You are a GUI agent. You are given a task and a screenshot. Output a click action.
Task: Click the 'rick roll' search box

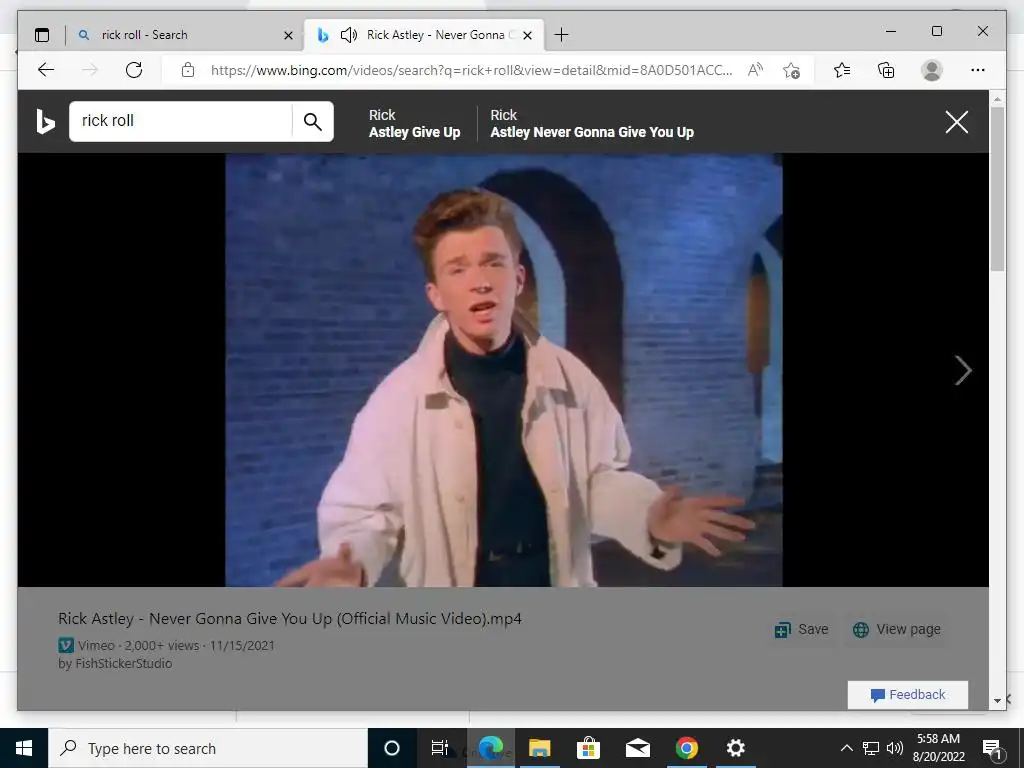[180, 121]
